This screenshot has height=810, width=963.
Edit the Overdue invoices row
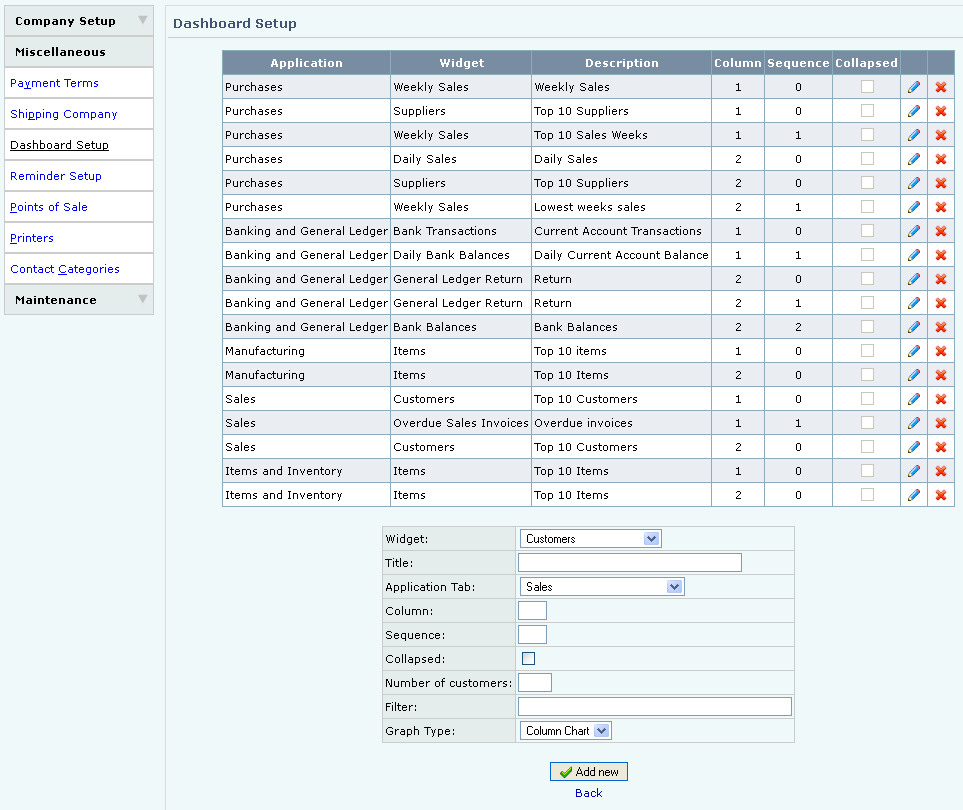(x=914, y=423)
